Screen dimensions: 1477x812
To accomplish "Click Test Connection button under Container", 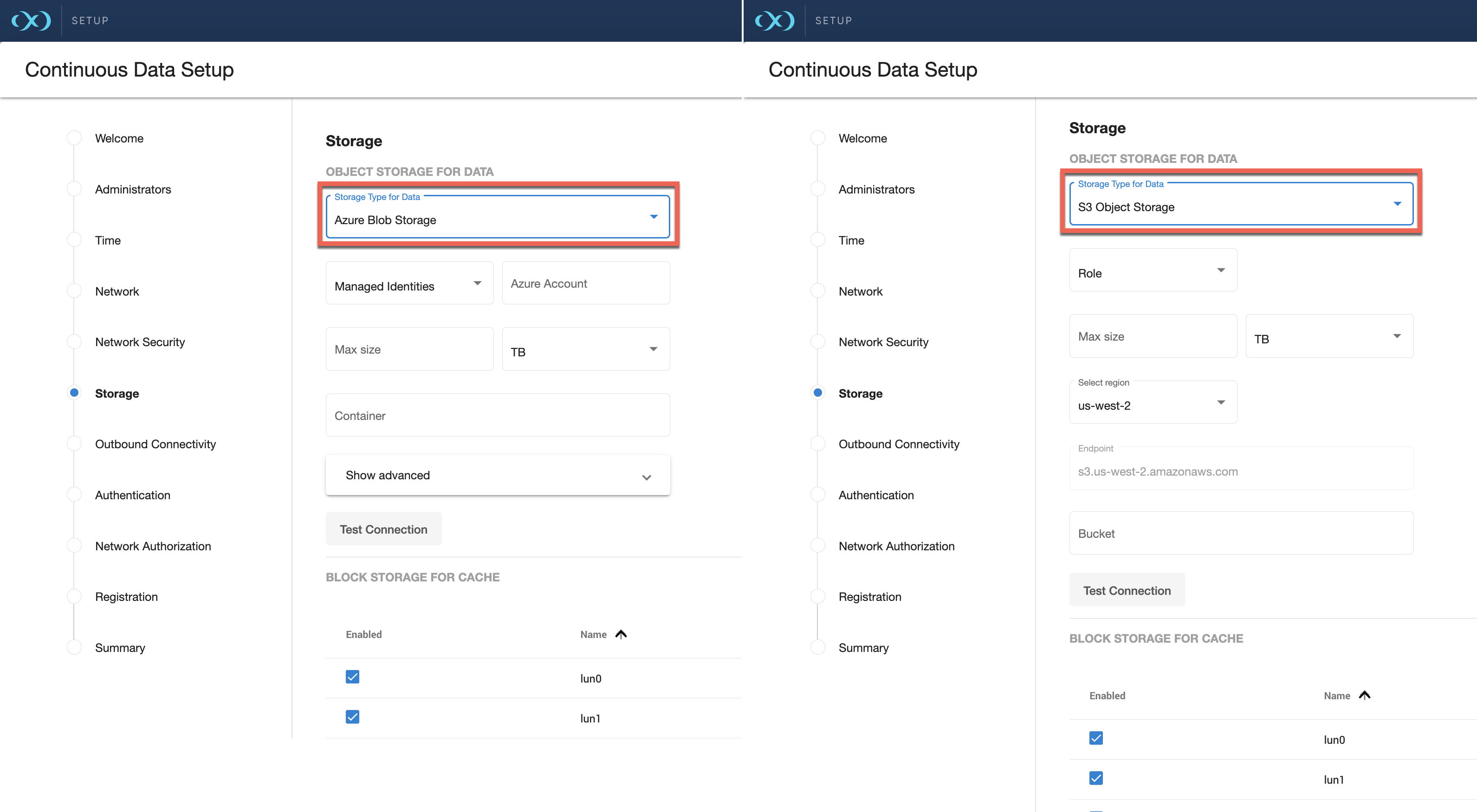I will (383, 529).
